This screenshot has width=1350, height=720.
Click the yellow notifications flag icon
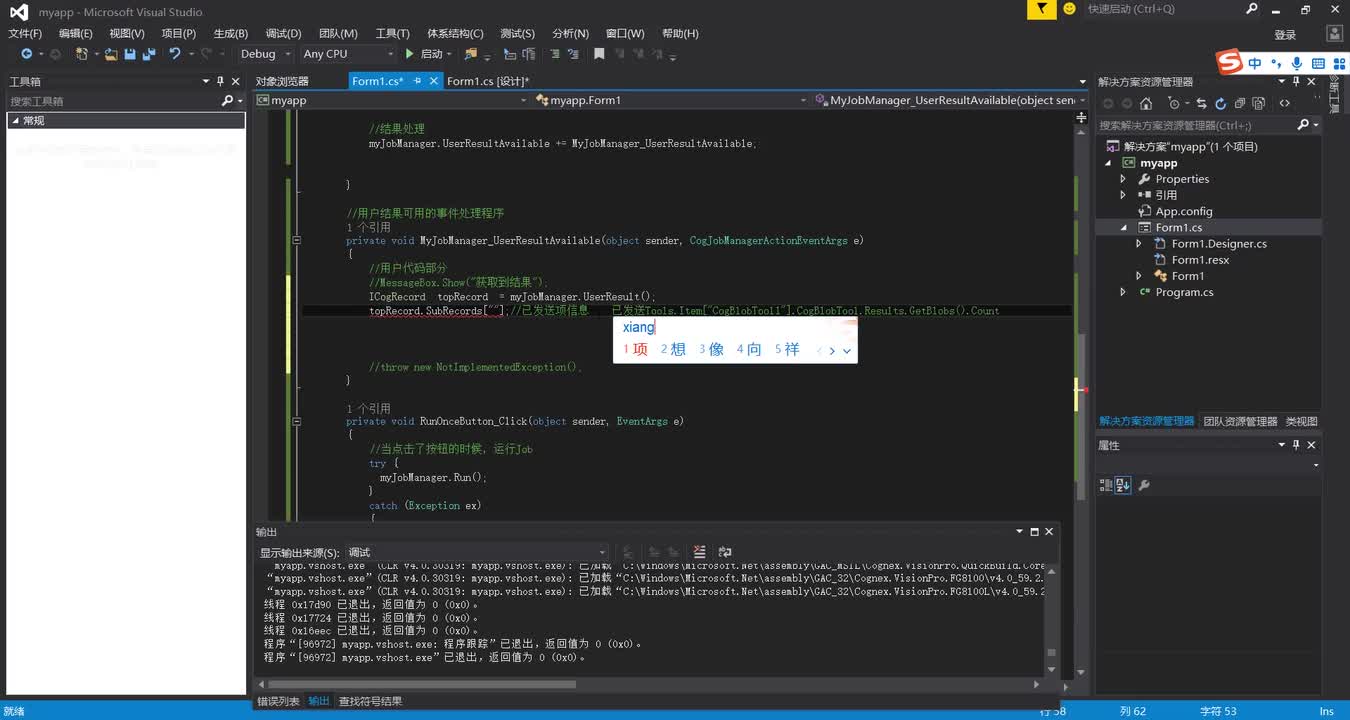1041,9
